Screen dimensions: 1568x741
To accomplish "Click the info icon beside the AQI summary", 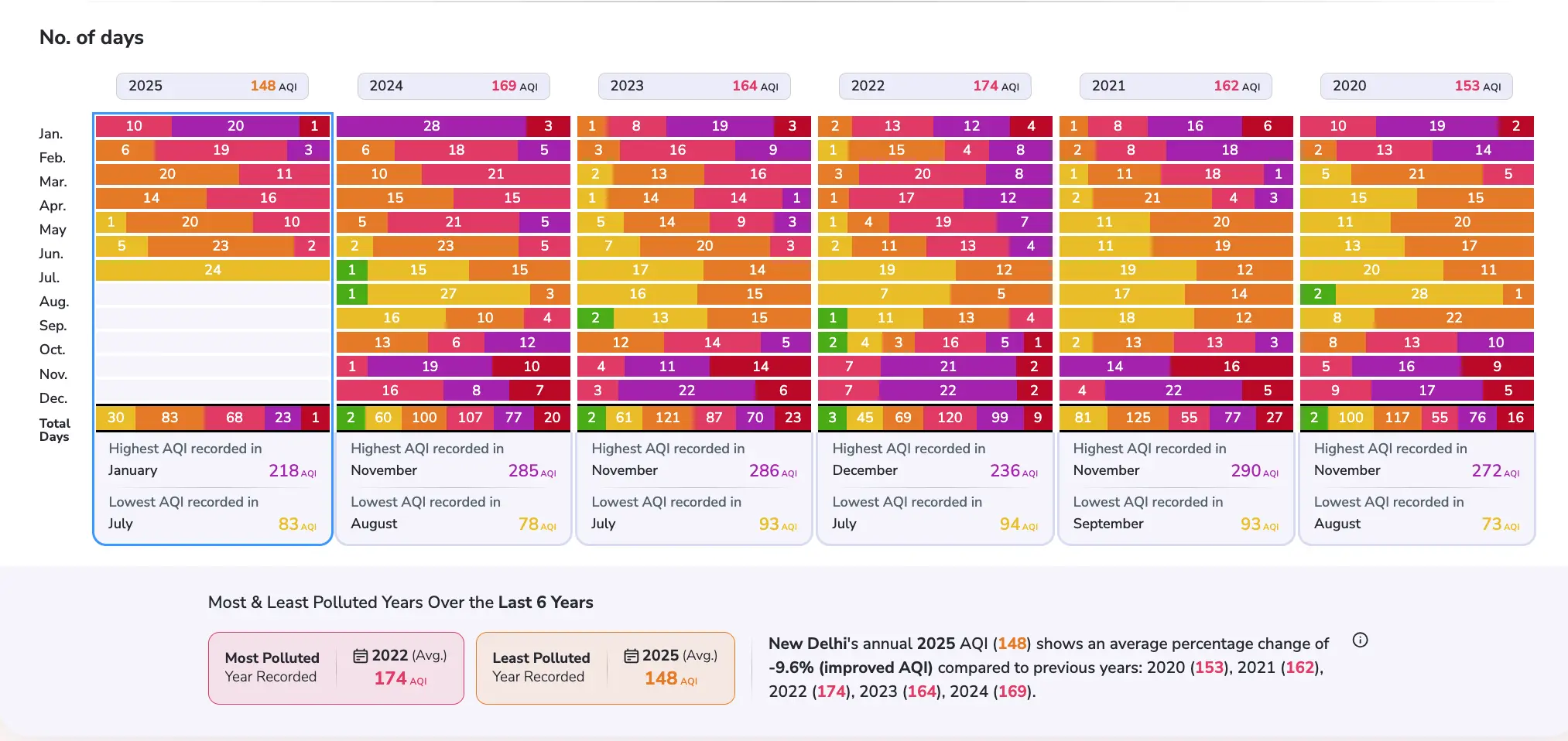I will 1360,640.
